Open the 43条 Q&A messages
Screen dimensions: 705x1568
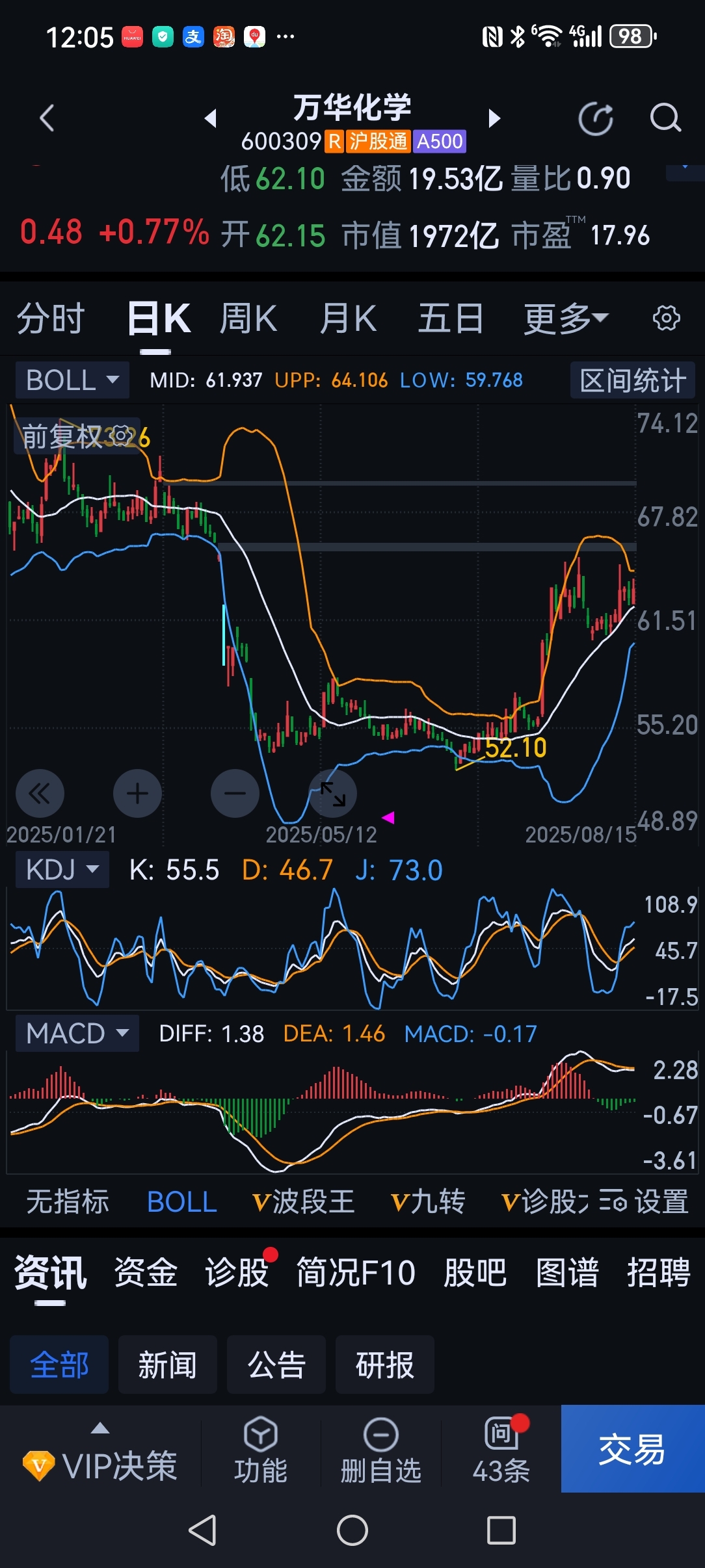501,1450
